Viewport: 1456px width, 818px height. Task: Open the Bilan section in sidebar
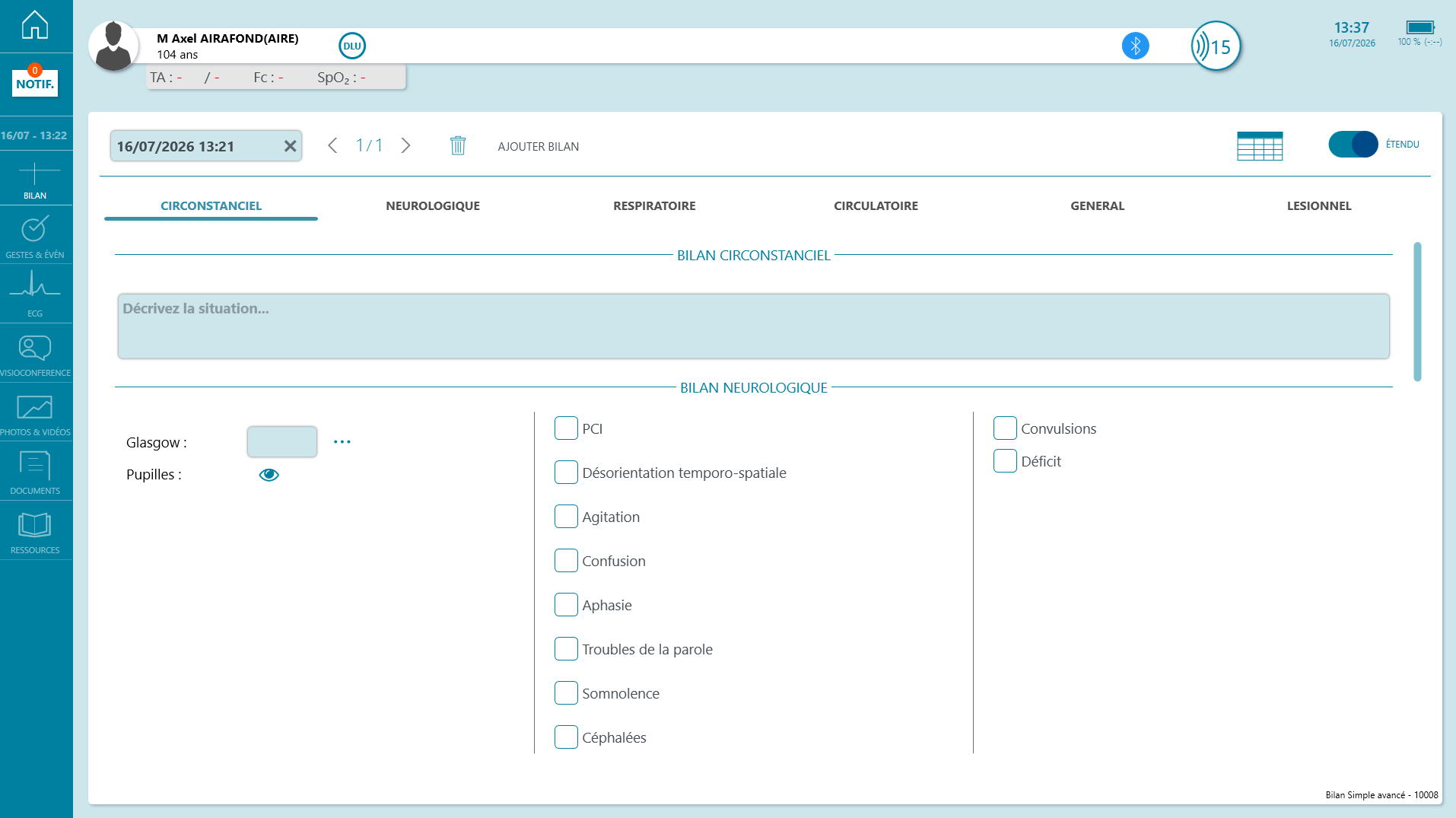coord(35,180)
